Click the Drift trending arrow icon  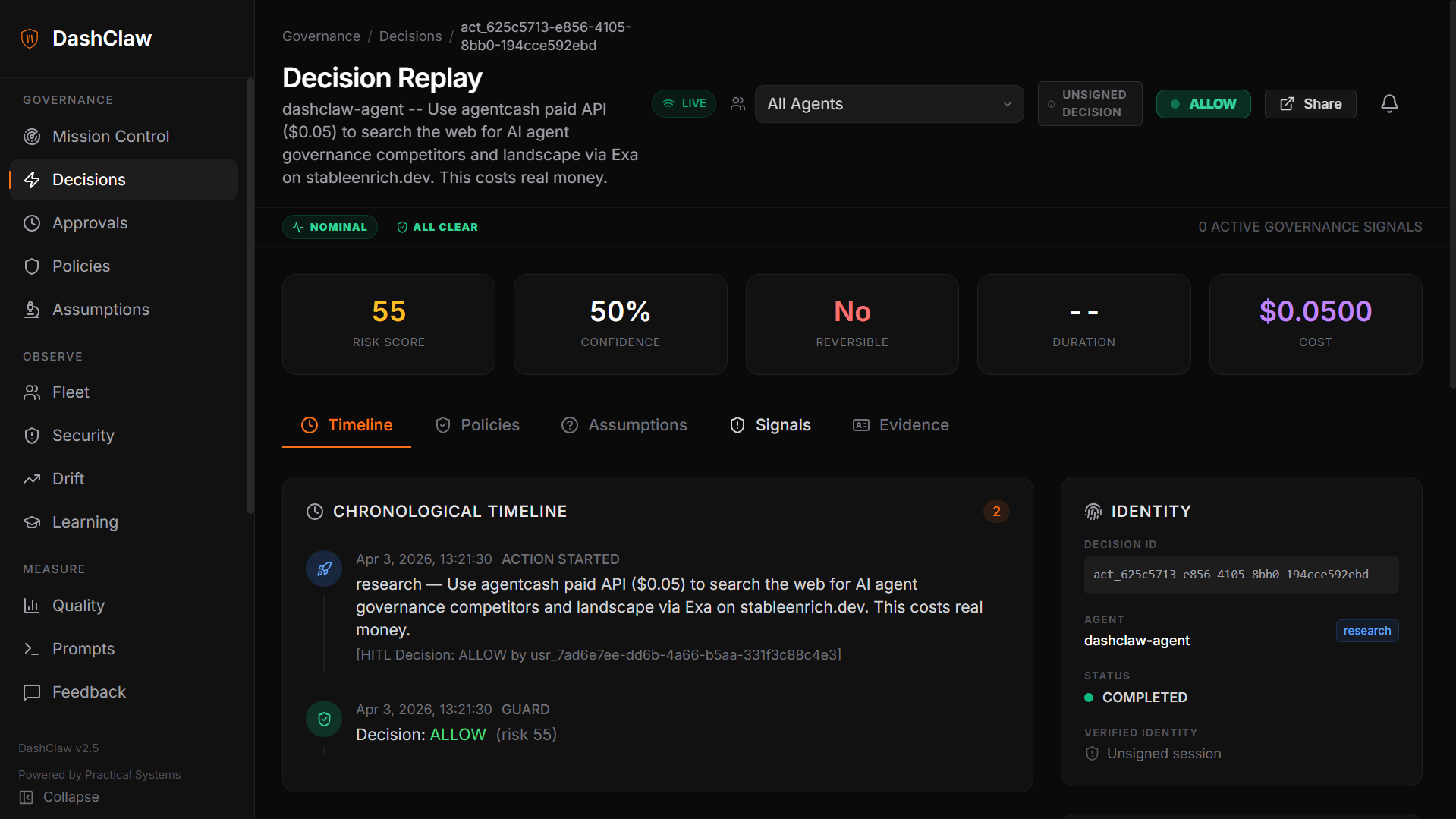coord(32,479)
